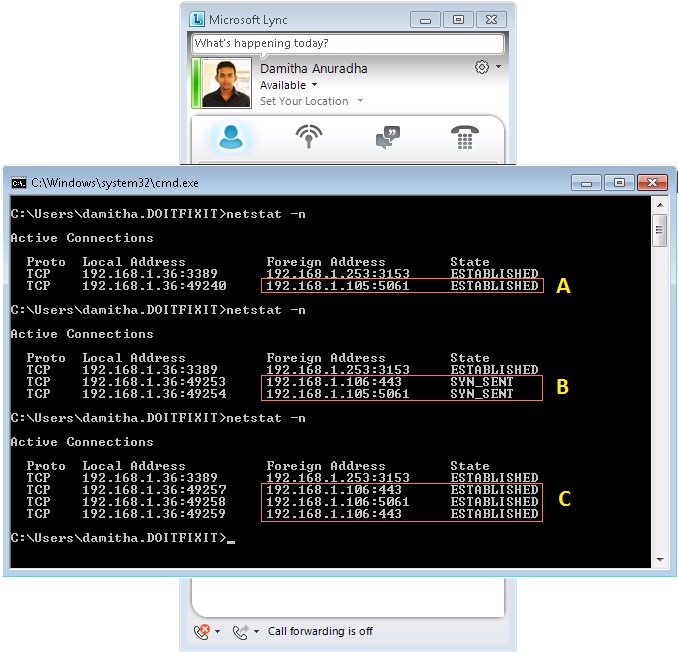Click local address 192.168.1.36:49259
The height and width of the screenshot is (652, 678).
pyautogui.click(x=154, y=514)
